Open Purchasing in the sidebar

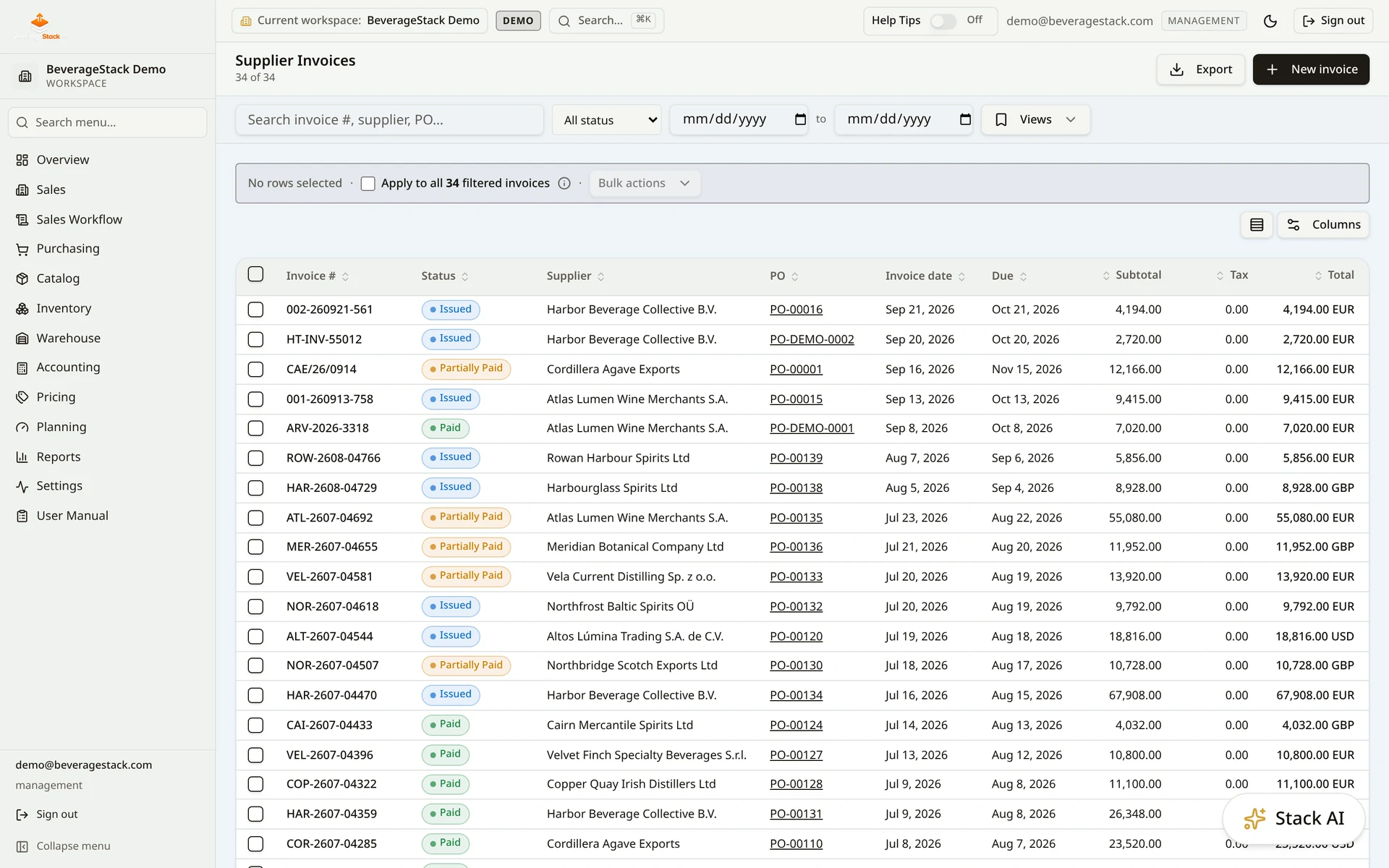[68, 249]
